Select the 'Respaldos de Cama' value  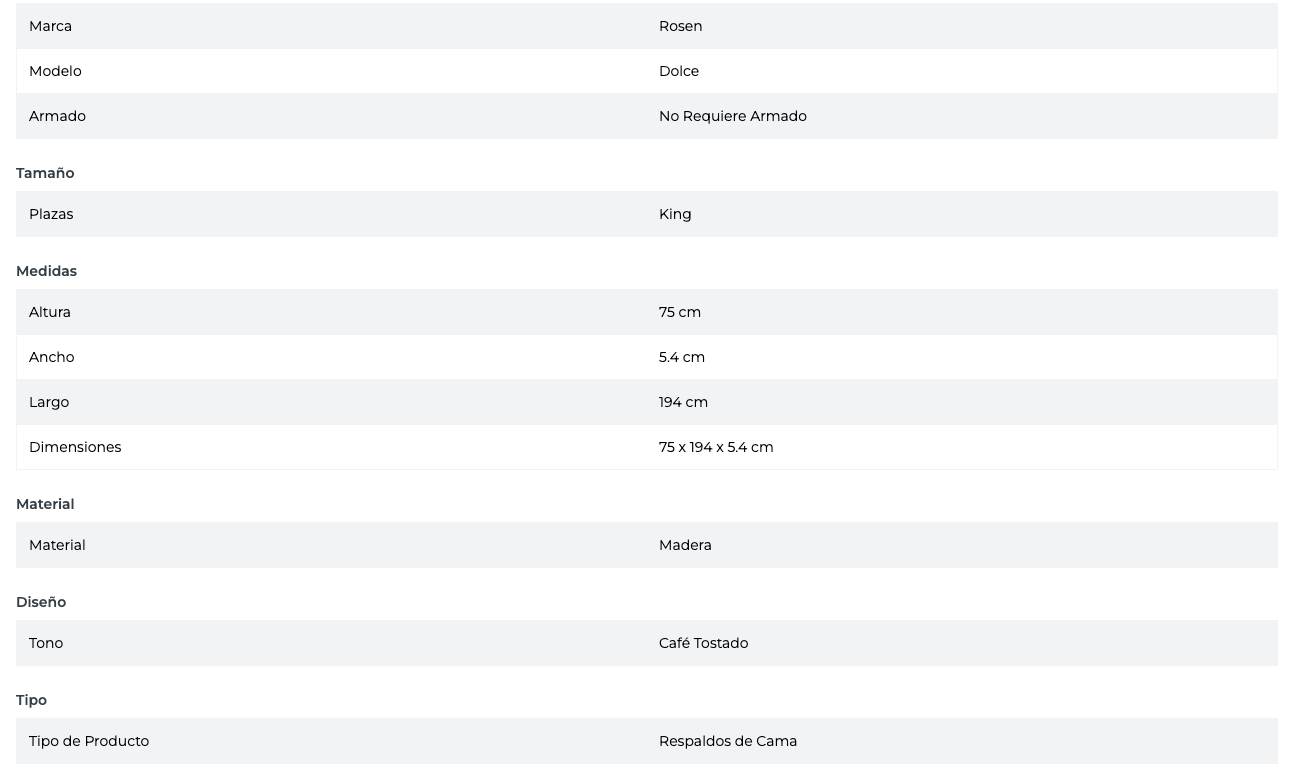click(727, 741)
